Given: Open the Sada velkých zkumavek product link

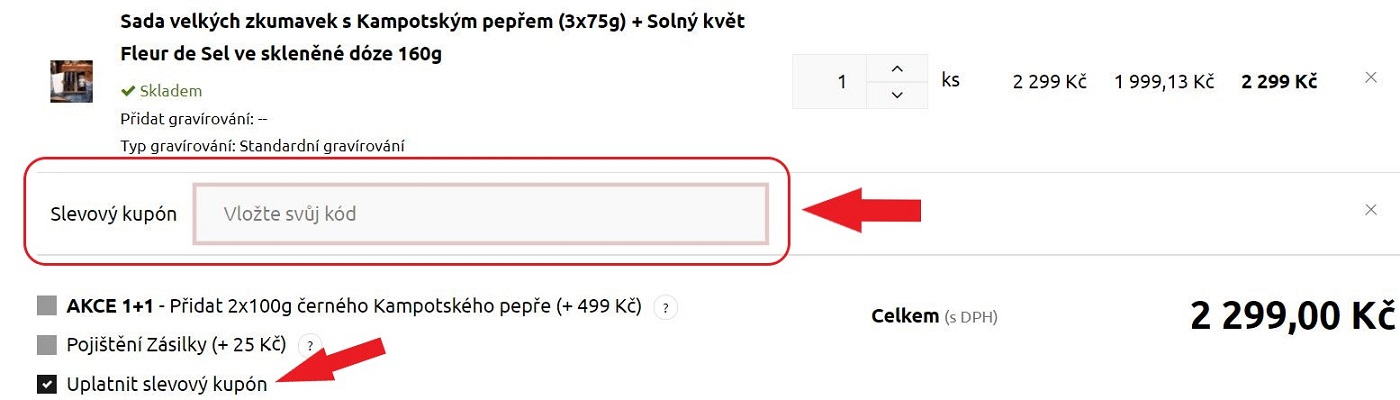Looking at the screenshot, I should [432, 37].
